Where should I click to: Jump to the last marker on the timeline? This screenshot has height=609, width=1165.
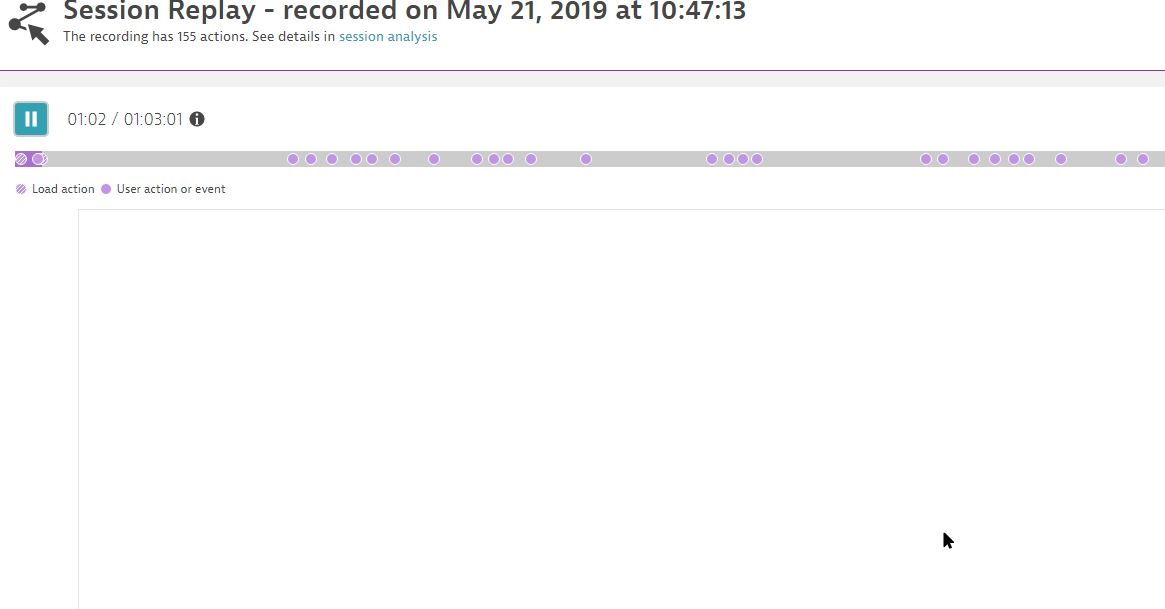click(1143, 159)
